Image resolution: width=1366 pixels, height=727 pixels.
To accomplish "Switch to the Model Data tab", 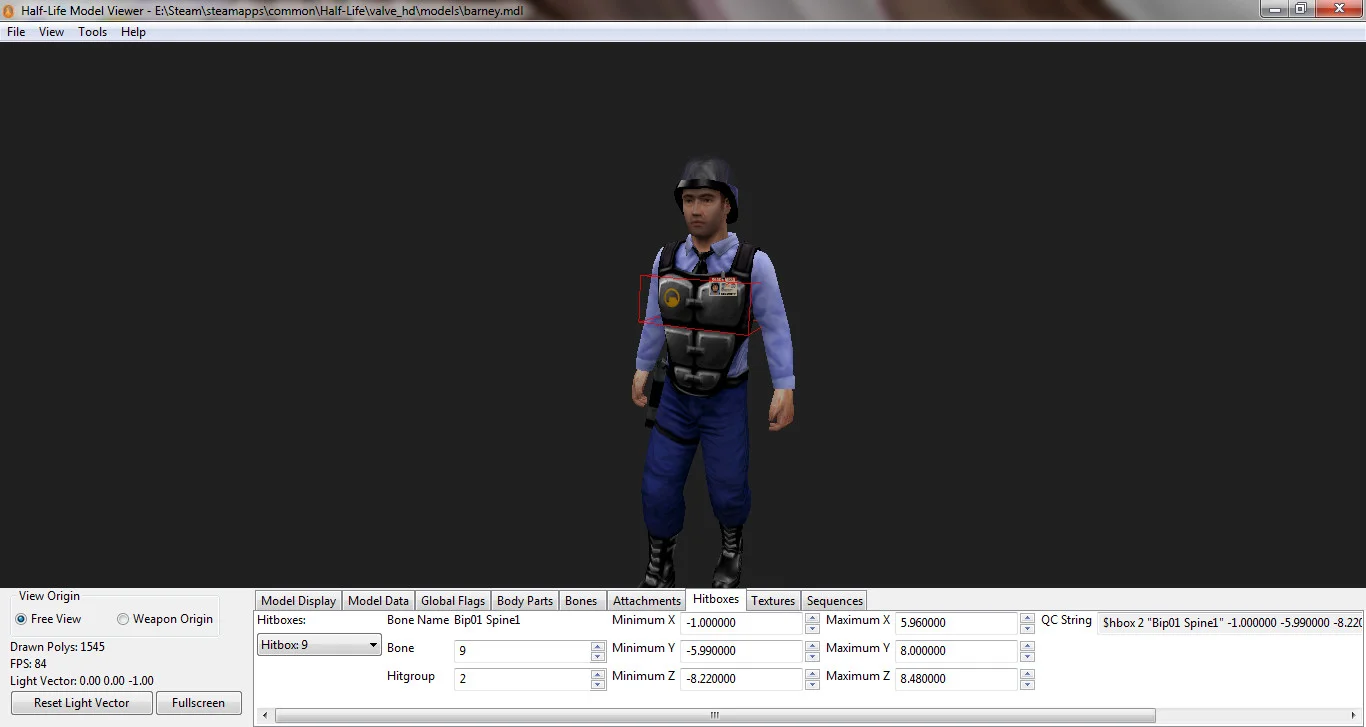I will coord(378,601).
